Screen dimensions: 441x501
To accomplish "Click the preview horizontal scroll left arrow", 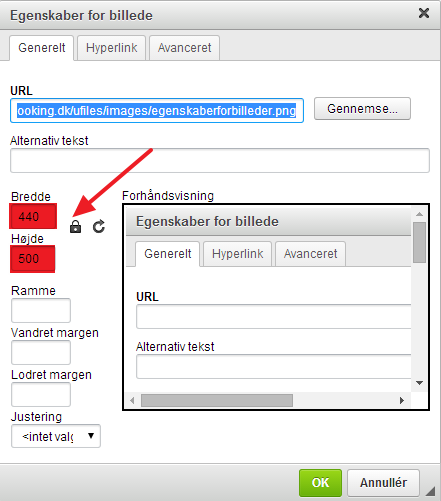I will tap(132, 400).
